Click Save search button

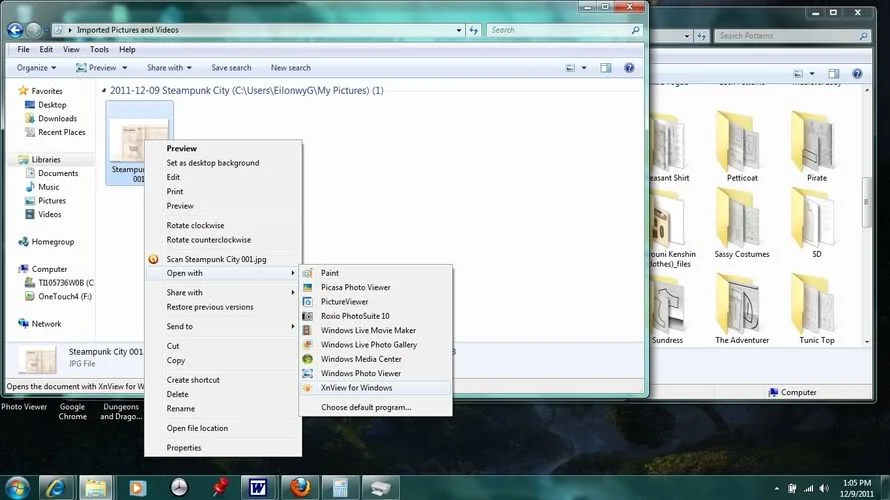coord(231,68)
